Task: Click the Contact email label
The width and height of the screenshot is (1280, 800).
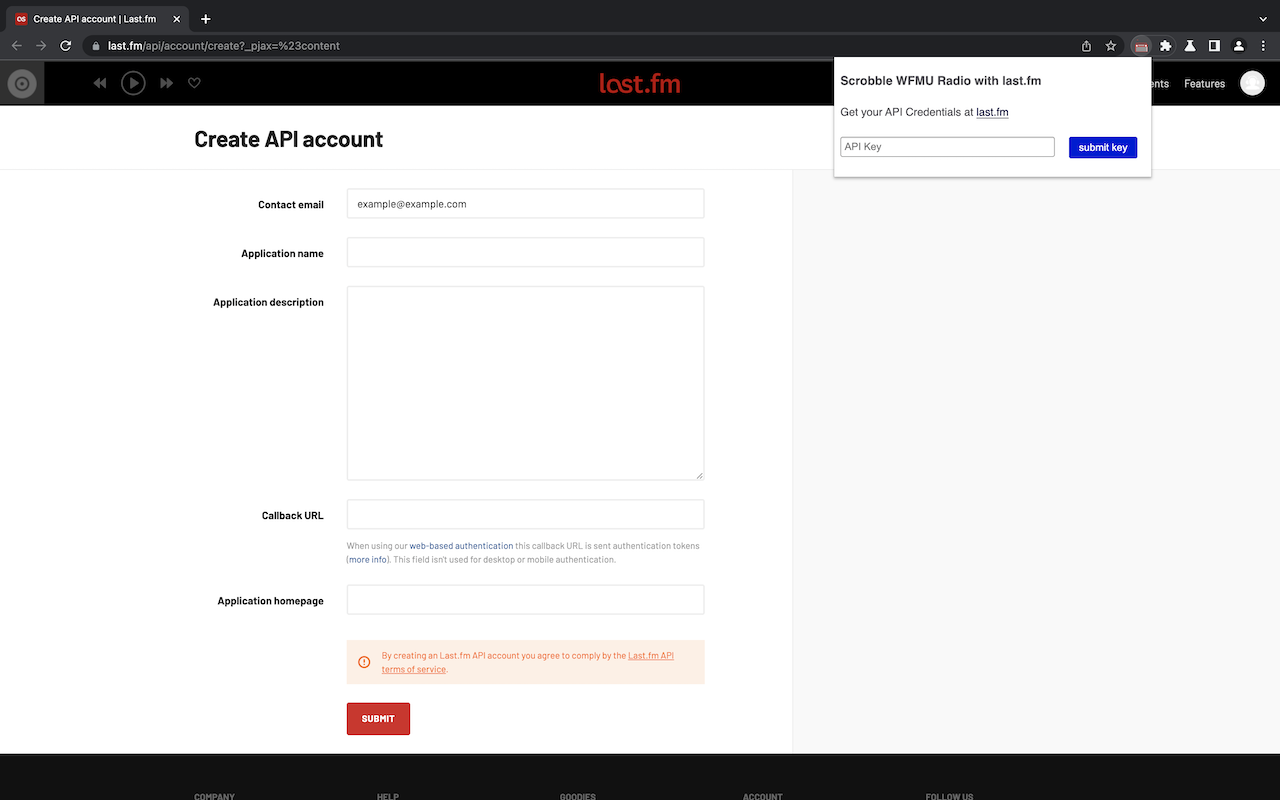Action: point(291,205)
